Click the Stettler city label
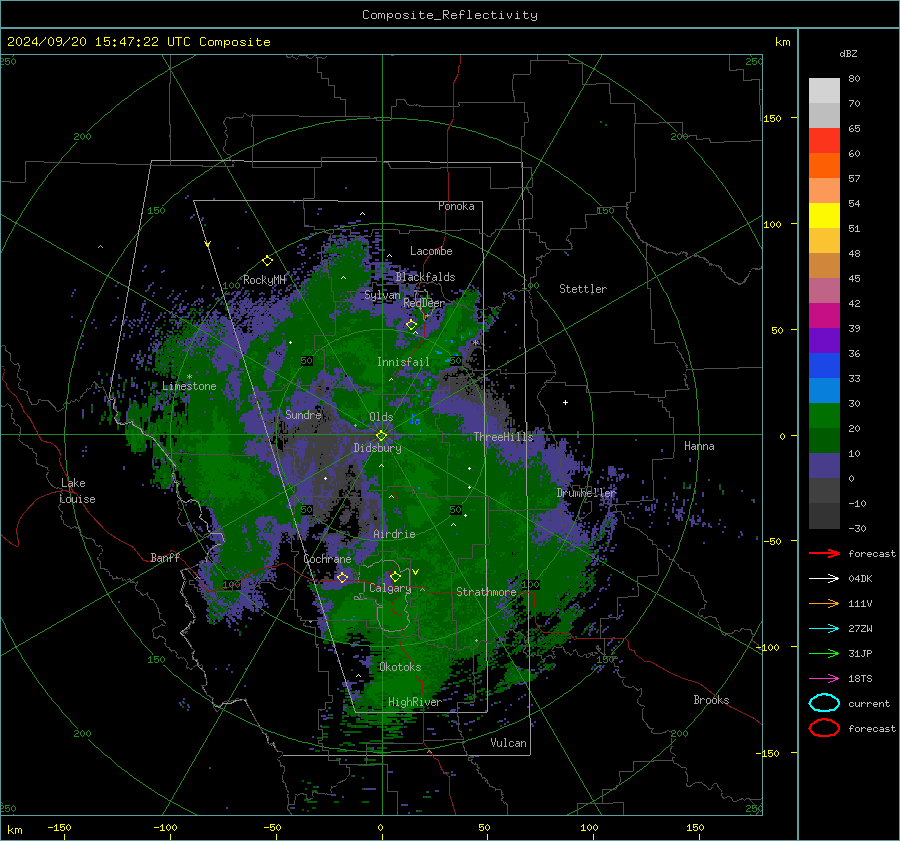Viewport: 900px width, 841px height. click(x=583, y=289)
